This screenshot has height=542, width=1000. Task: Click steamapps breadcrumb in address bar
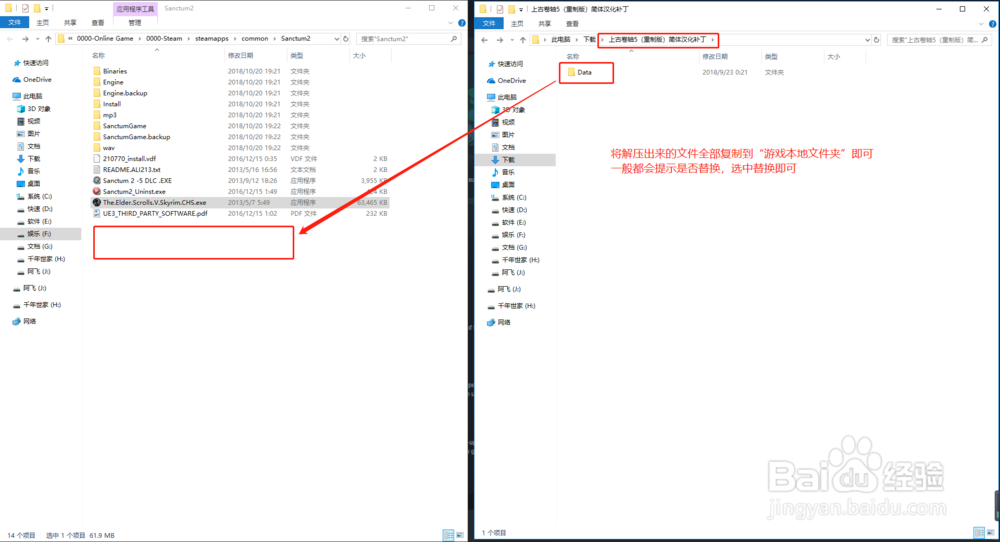pyautogui.click(x=211, y=39)
